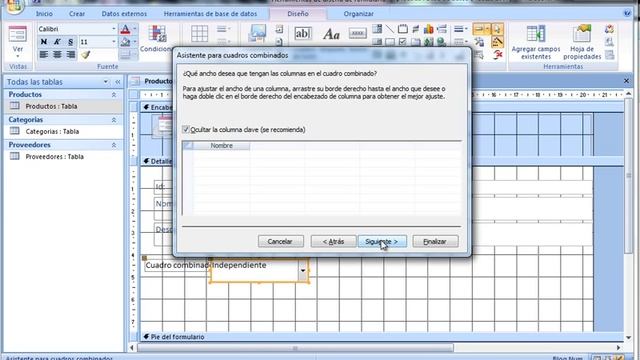This screenshot has height=360, width=640.
Task: Collapse the Productos group
Action: click(x=114, y=94)
